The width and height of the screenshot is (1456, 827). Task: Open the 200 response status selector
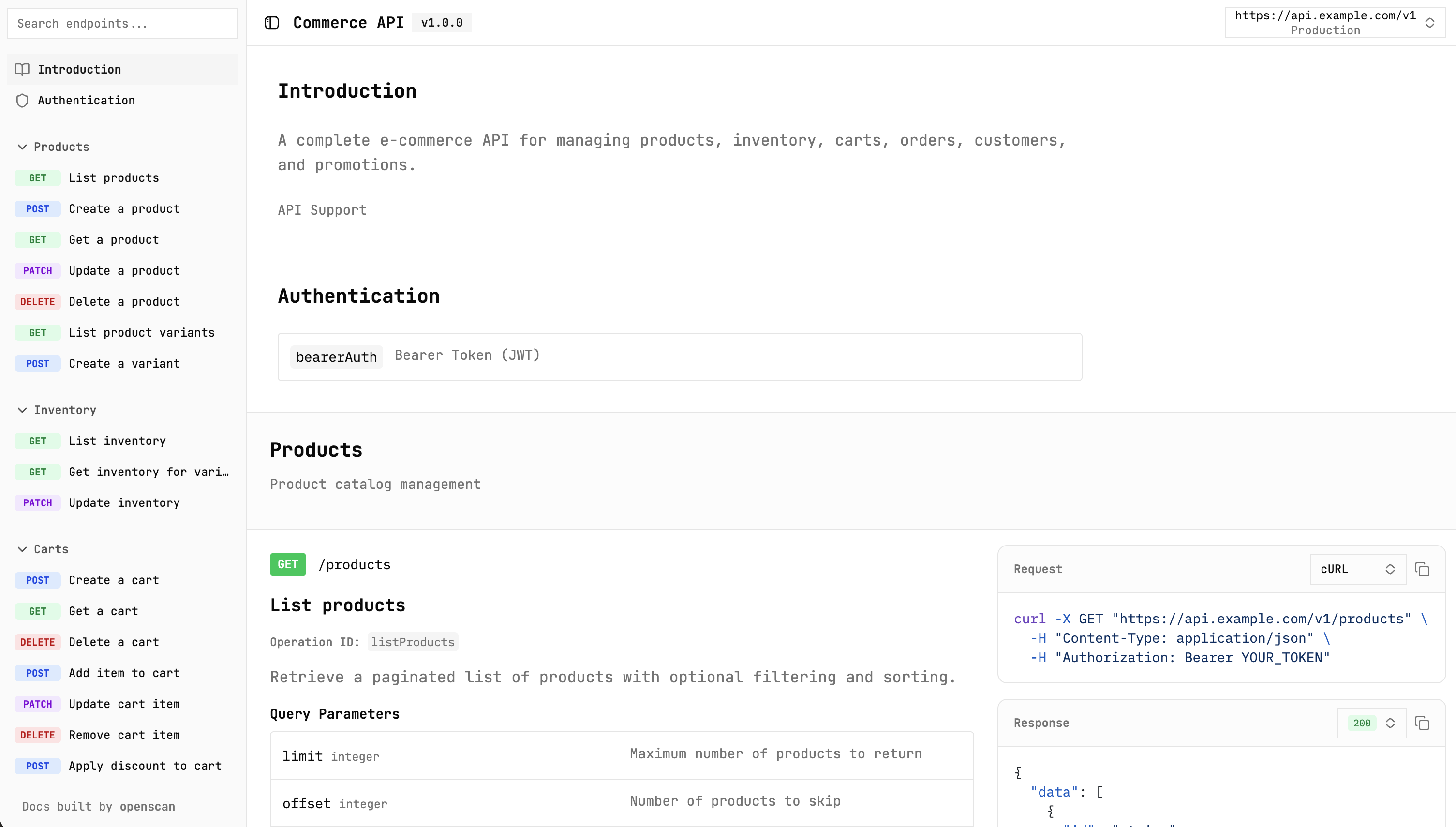coord(1371,723)
